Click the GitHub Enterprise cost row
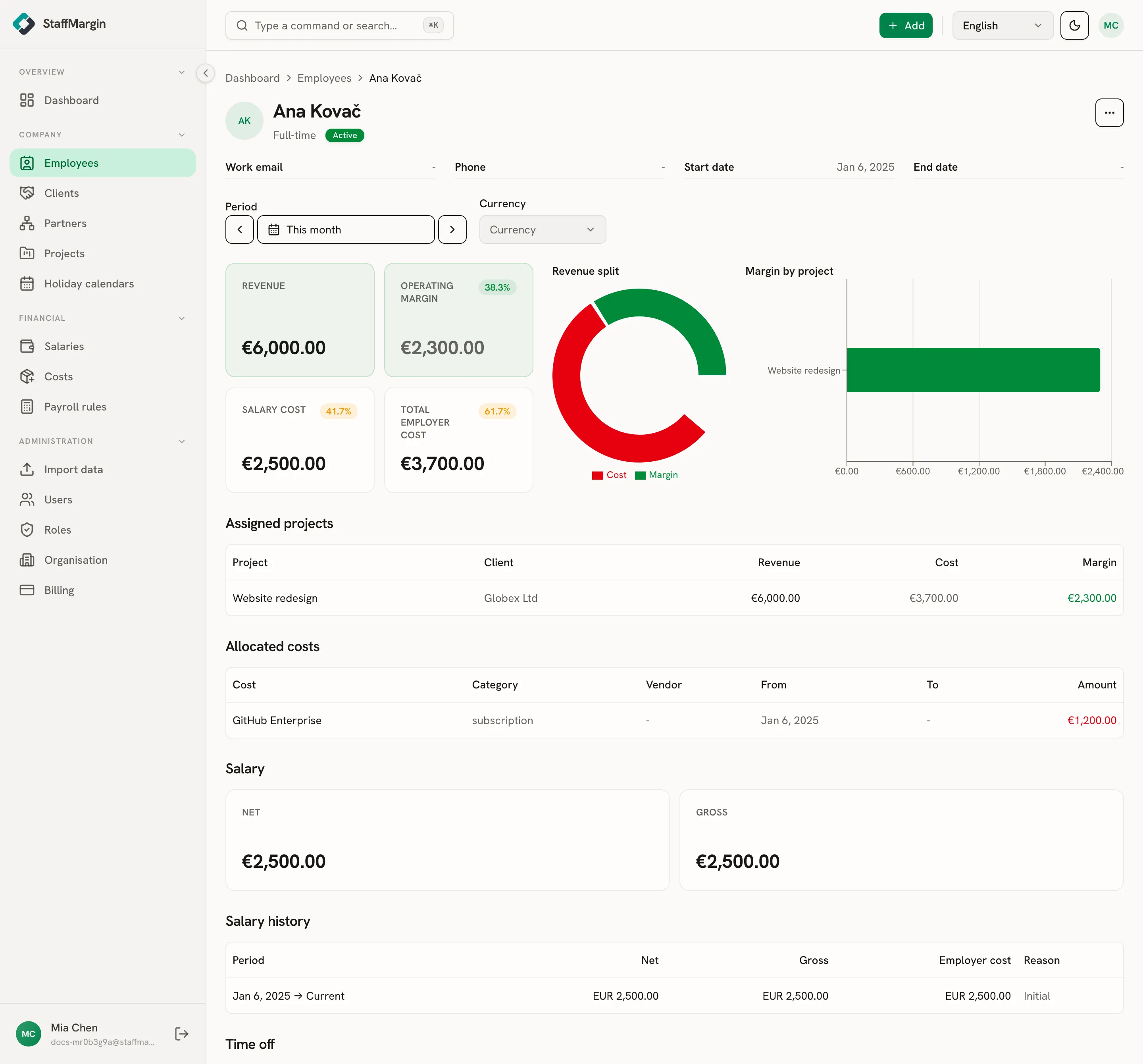This screenshot has height=1064, width=1143. [x=674, y=720]
